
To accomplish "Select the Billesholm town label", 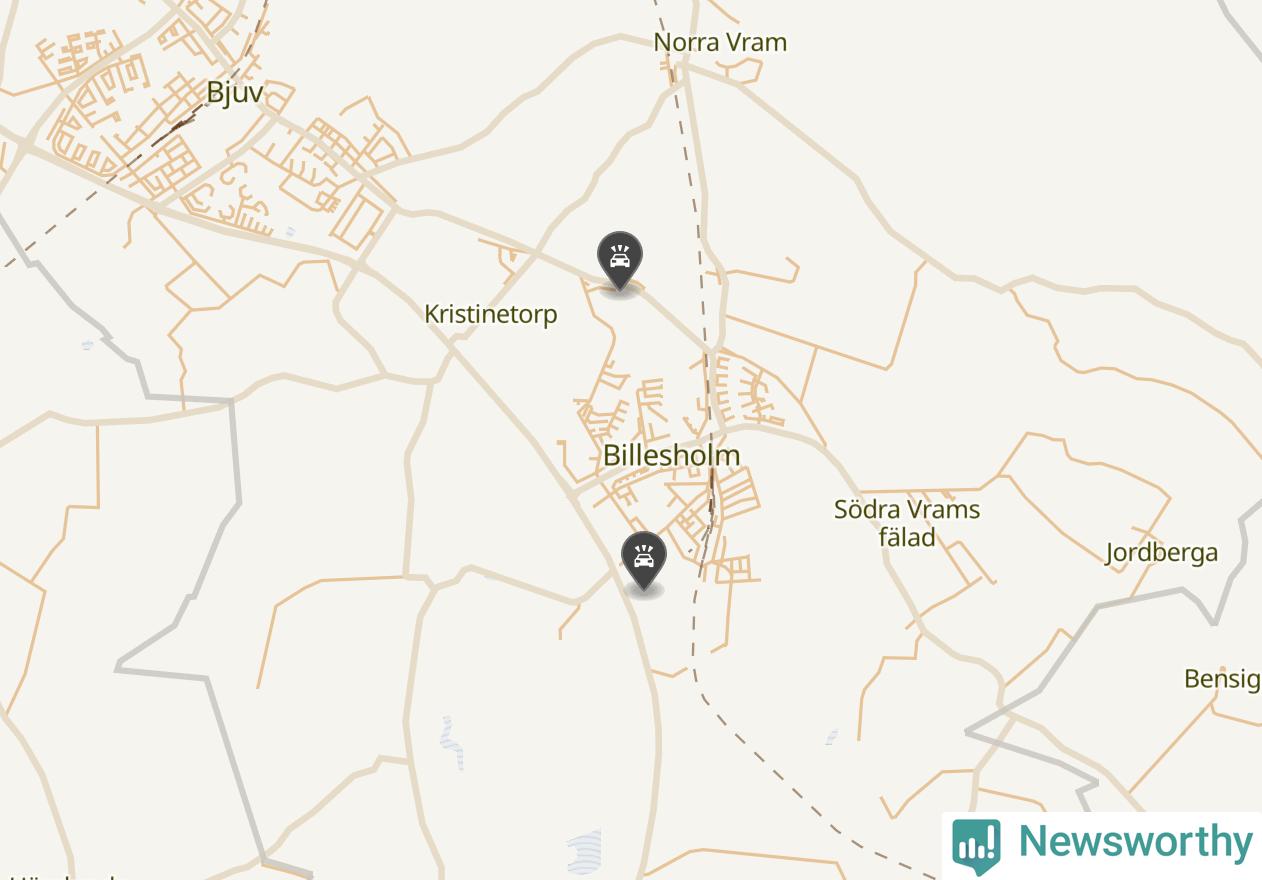I will click(x=672, y=455).
